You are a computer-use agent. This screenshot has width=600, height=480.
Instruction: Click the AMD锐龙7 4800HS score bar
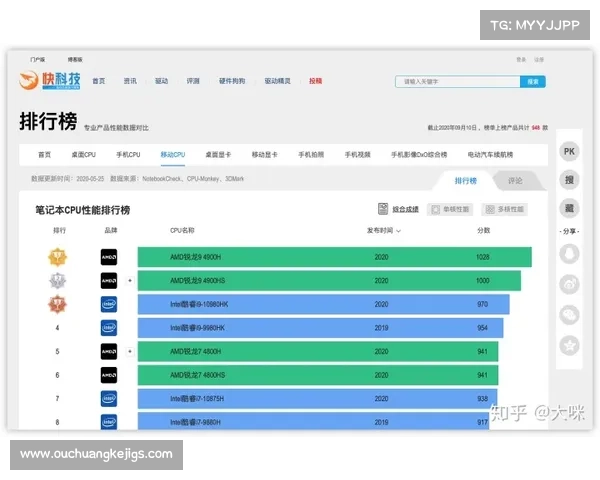(318, 375)
